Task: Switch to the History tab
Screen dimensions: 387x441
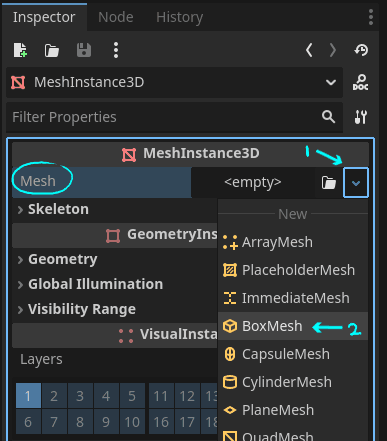Action: click(x=179, y=17)
